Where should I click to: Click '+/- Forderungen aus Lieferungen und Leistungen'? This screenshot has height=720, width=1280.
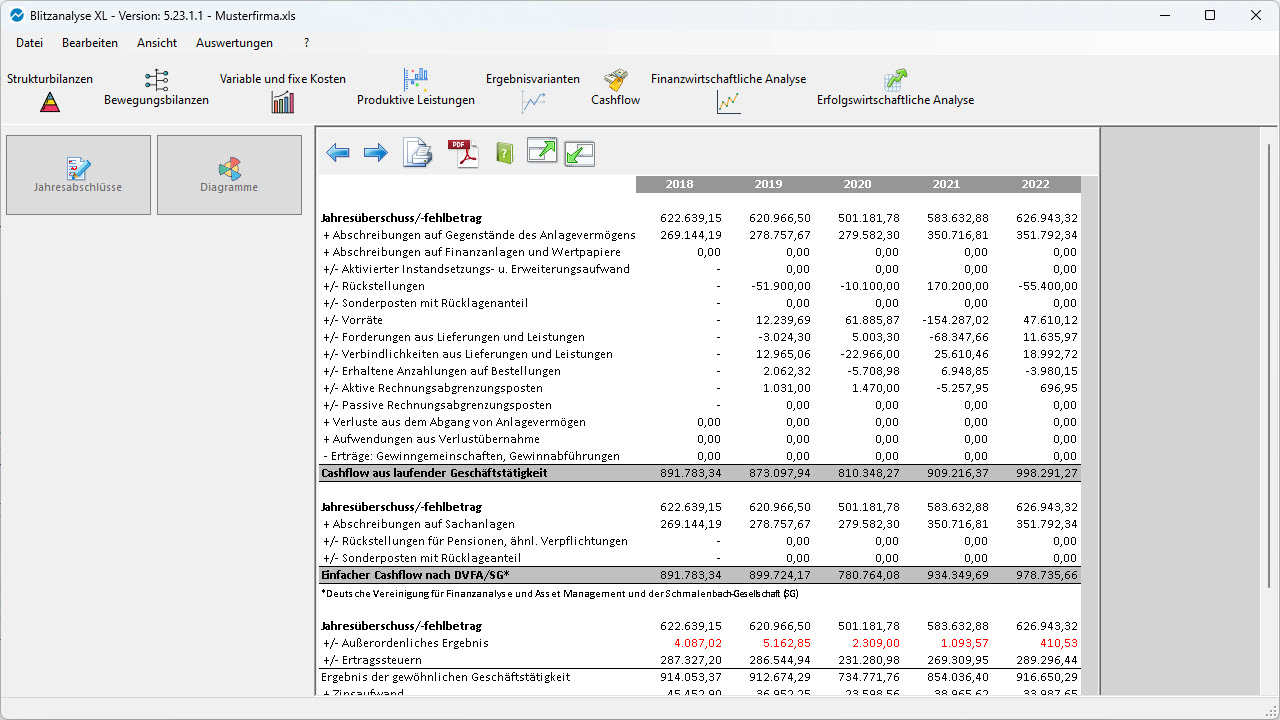[x=454, y=337]
